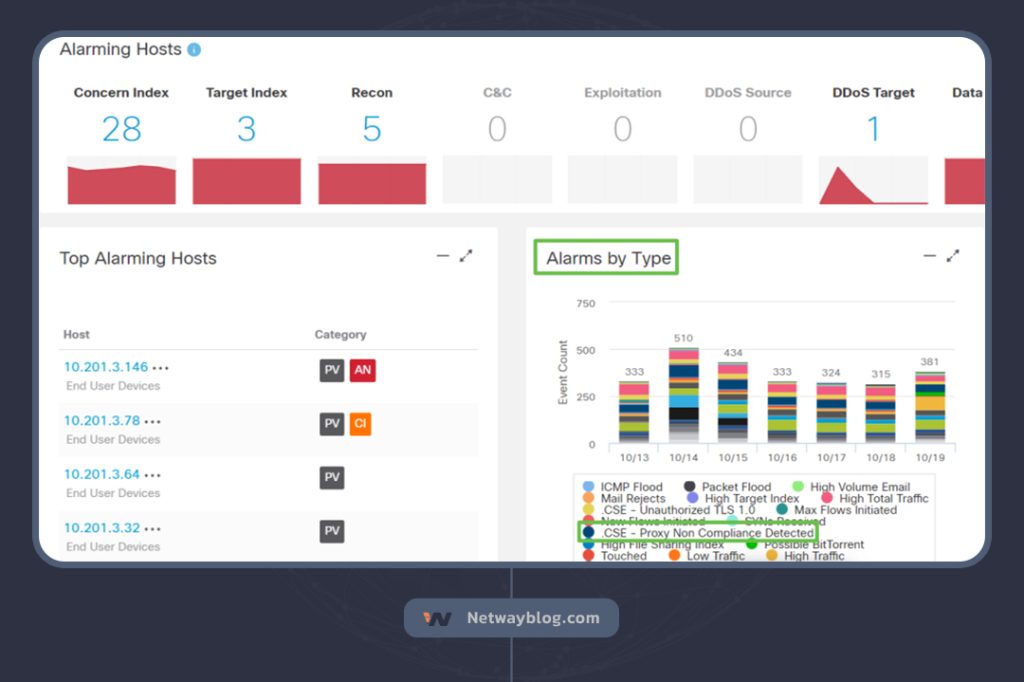Click the PV badge for host 10.201.3.64
This screenshot has width=1024, height=682.
click(x=332, y=477)
